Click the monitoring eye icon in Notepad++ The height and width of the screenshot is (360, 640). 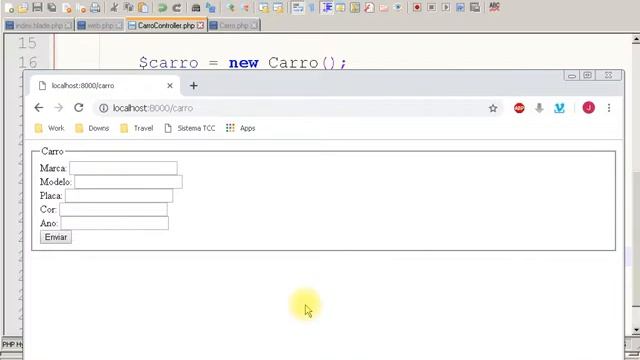point(398,7)
